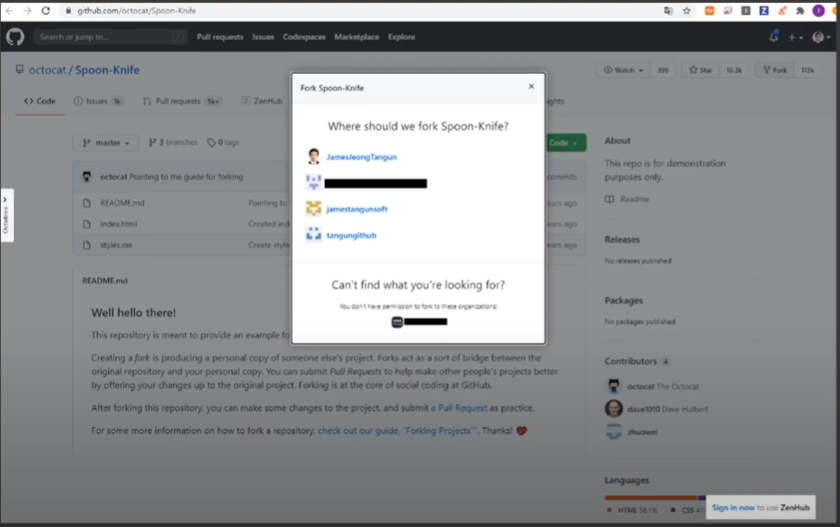840x527 pixels.
Task: Expand the Octotree side panel
Action: (x=6, y=215)
